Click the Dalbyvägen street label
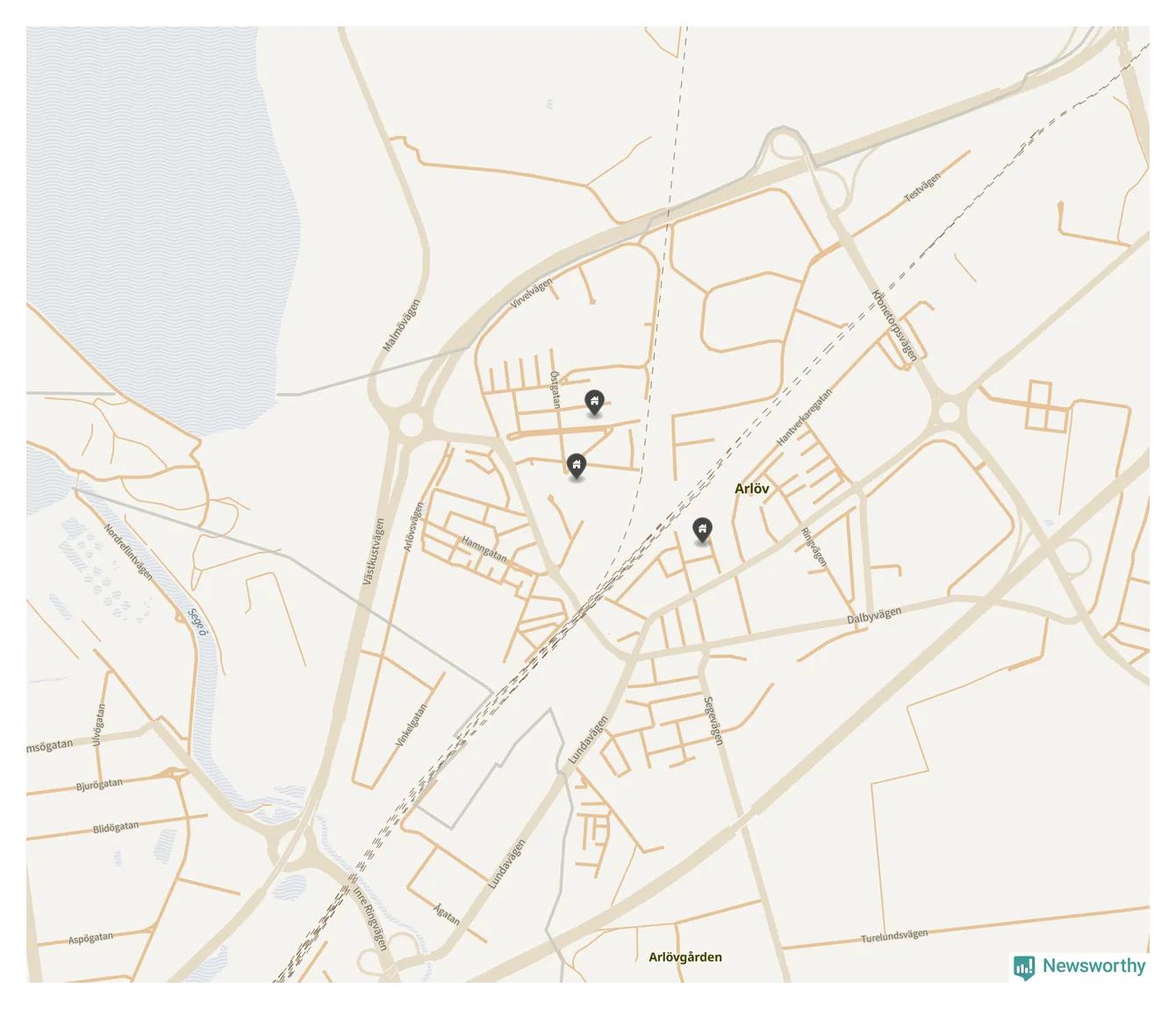The width and height of the screenshot is (1176, 1009). coord(874,615)
